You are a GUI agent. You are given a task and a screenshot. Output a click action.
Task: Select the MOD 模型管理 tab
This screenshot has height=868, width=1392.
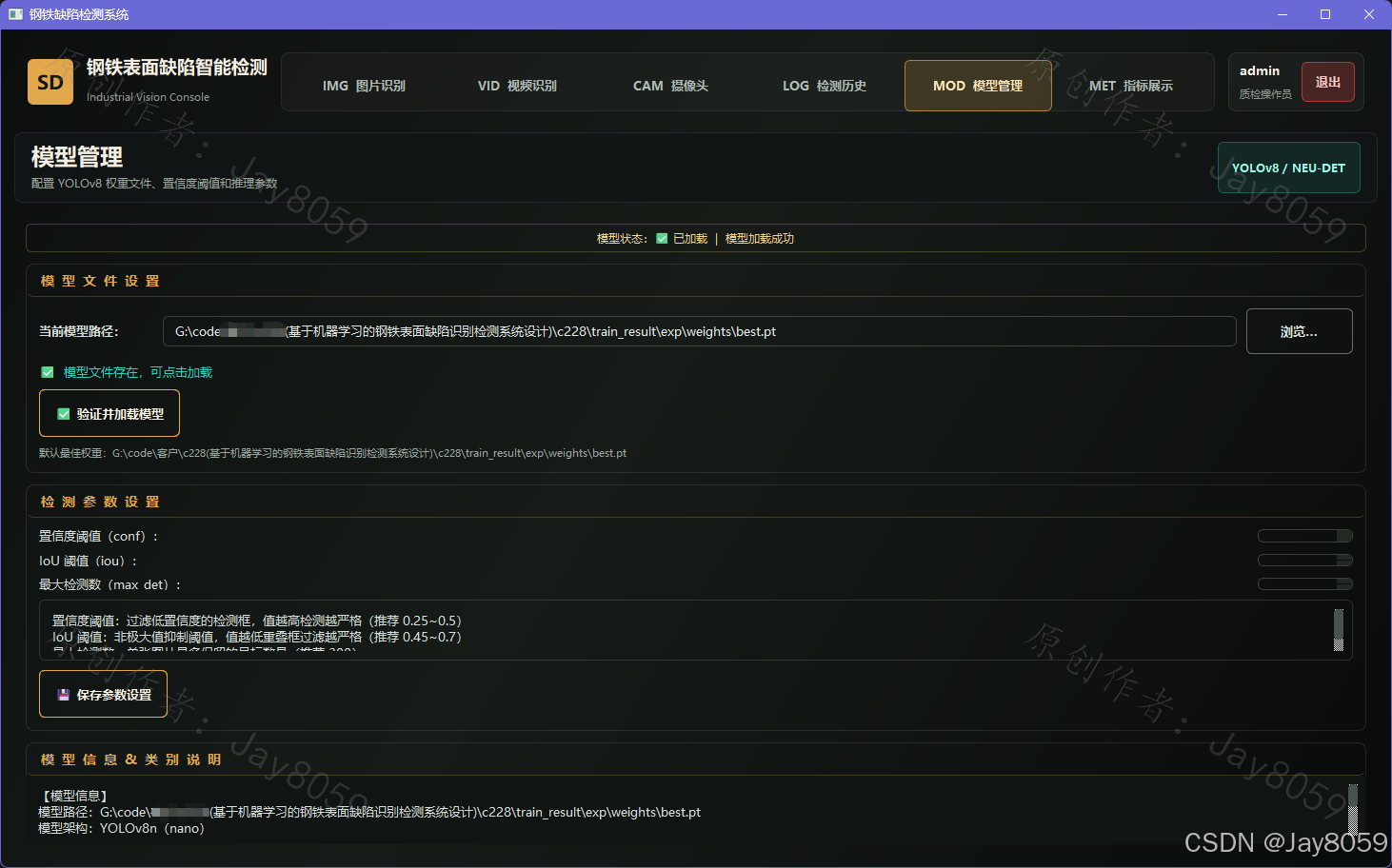click(978, 86)
